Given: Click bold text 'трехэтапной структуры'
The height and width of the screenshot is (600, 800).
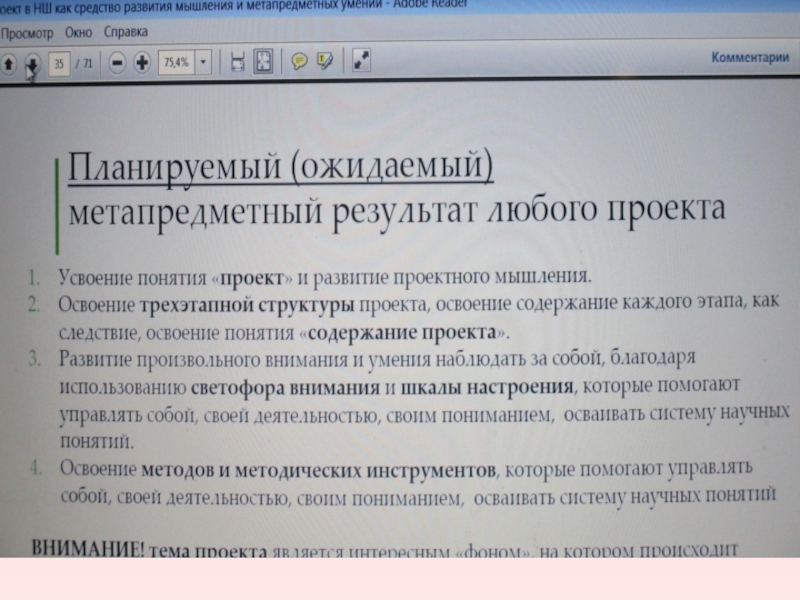Looking at the screenshot, I should (x=247, y=305).
